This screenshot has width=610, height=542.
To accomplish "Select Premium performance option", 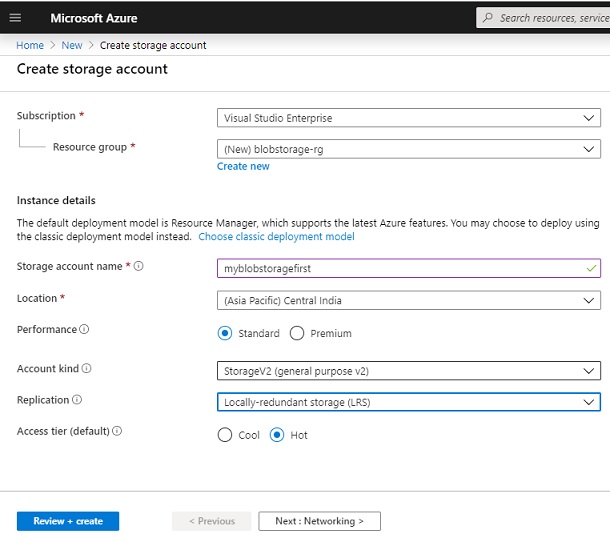I will coord(297,333).
